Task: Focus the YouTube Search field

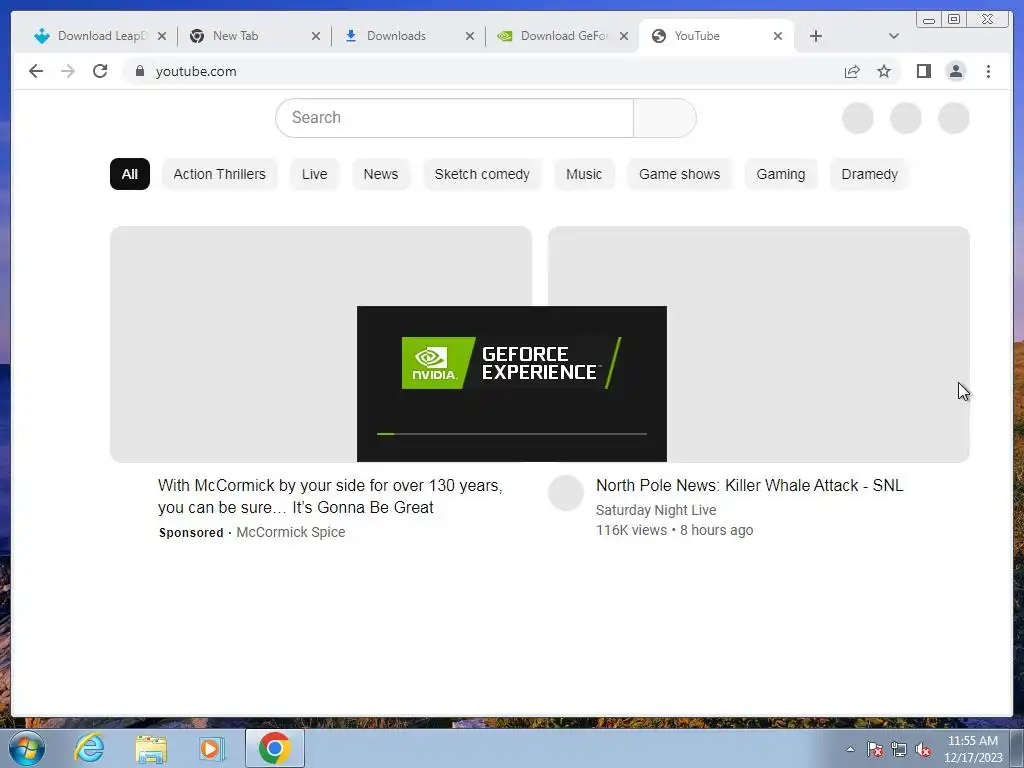Action: pyautogui.click(x=455, y=118)
